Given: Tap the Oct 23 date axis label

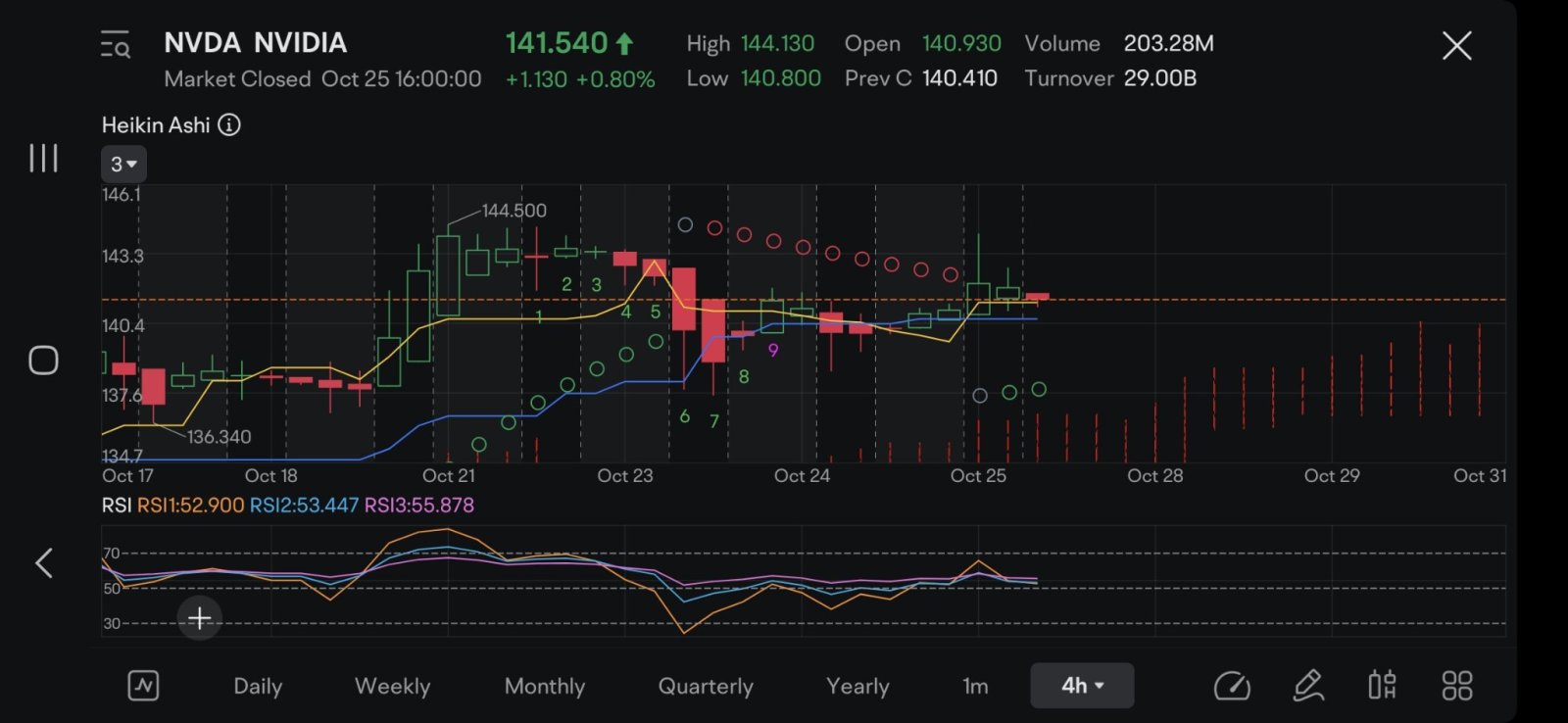Looking at the screenshot, I should point(625,476).
